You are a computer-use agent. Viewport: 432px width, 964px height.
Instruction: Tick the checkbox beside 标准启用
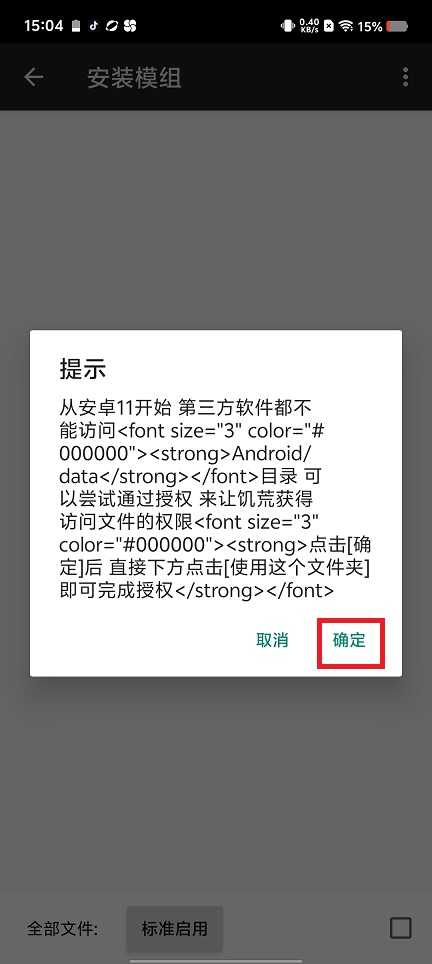point(401,928)
